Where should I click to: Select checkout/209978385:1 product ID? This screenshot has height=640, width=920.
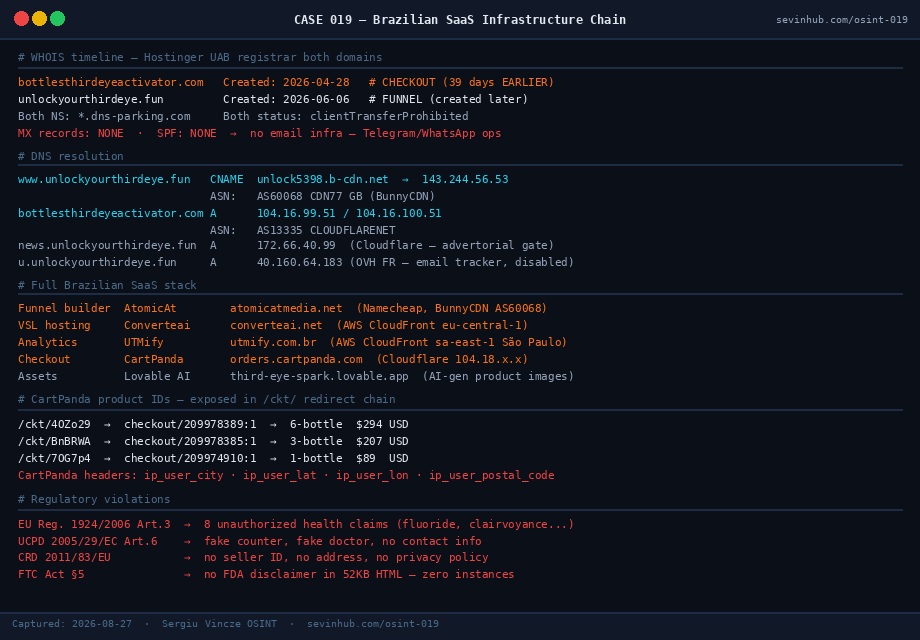[190, 441]
